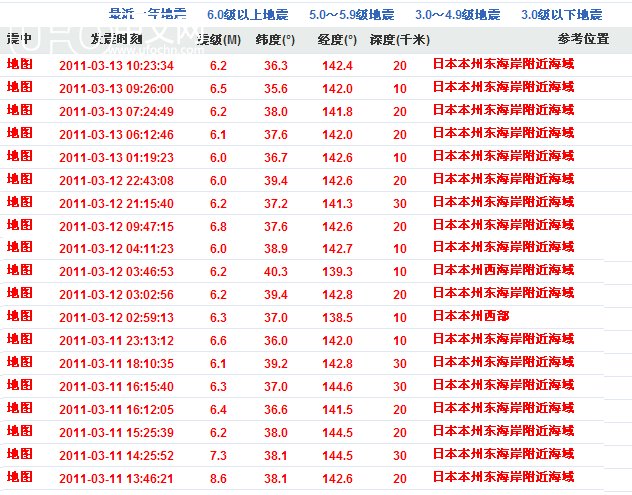This screenshot has width=632, height=495.
Task: Click the magnitude value 8.6
Action: click(x=218, y=478)
